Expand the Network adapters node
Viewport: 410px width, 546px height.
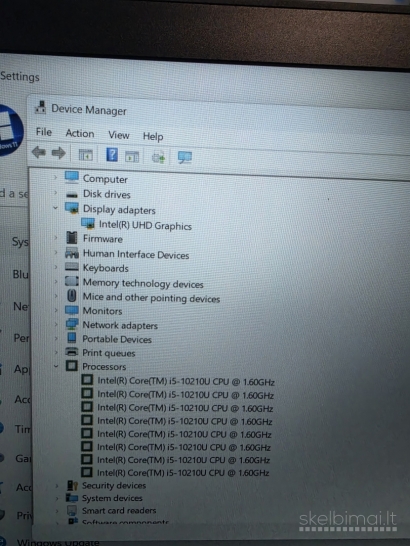pyautogui.click(x=56, y=324)
